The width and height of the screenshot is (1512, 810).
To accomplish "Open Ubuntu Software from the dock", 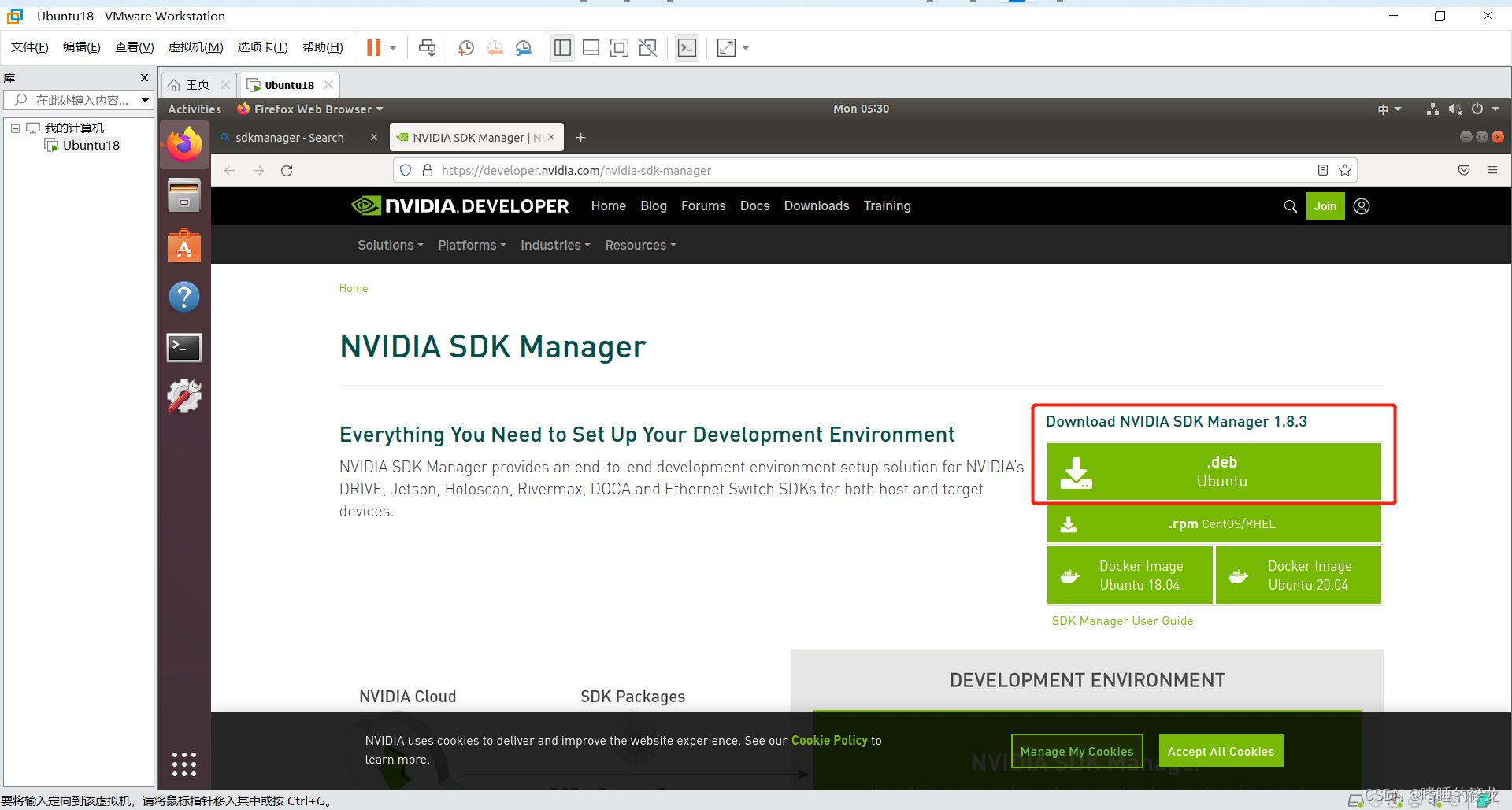I will coord(184,246).
